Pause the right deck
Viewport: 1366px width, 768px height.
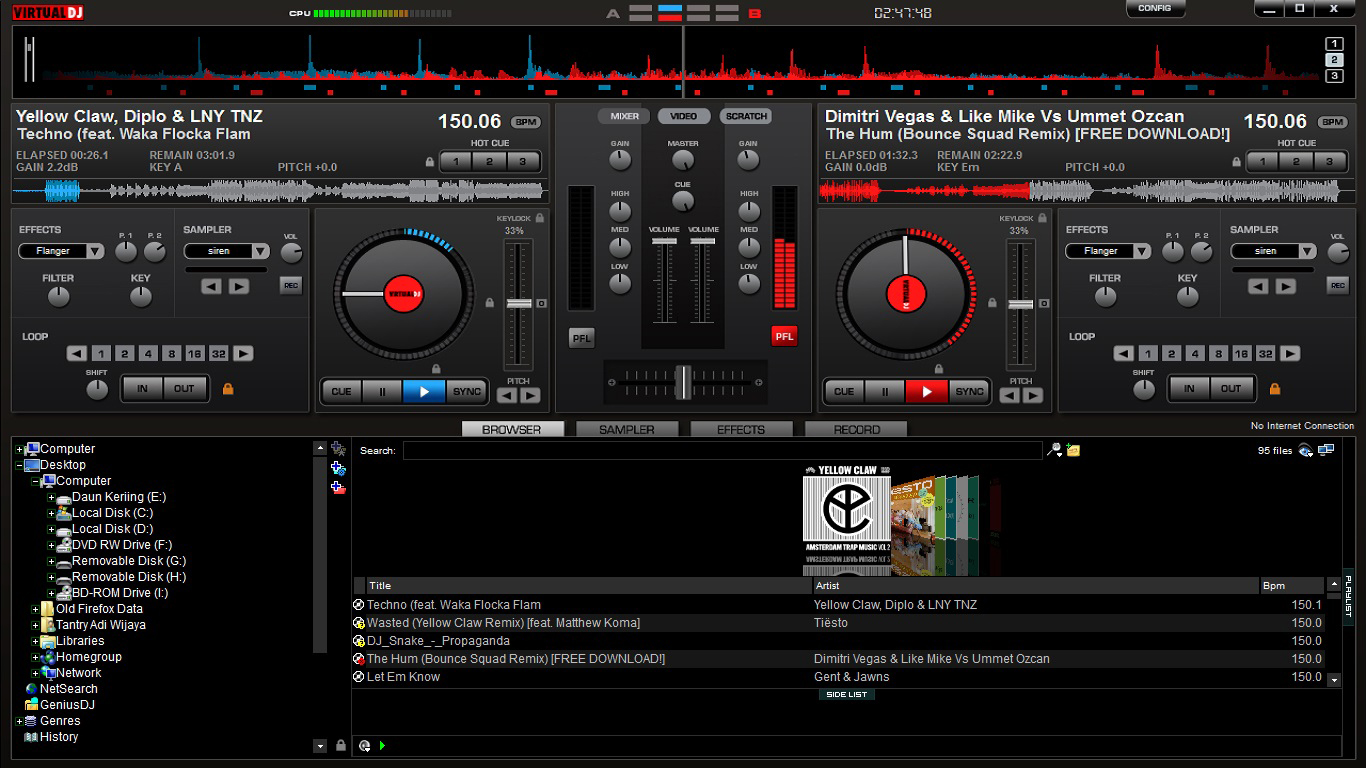coord(885,392)
